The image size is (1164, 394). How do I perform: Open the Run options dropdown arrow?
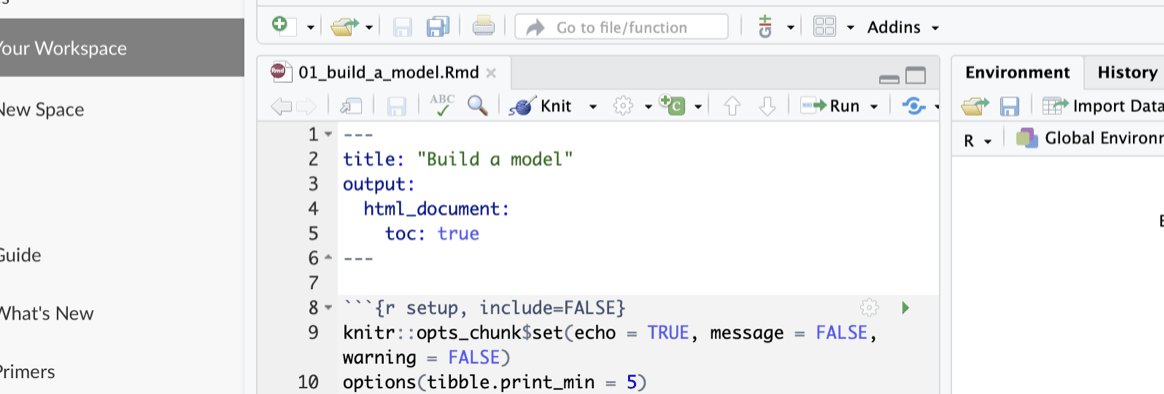coord(874,107)
